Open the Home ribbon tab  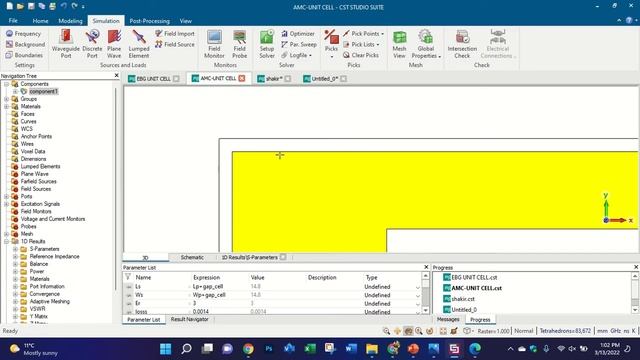pyautogui.click(x=40, y=21)
